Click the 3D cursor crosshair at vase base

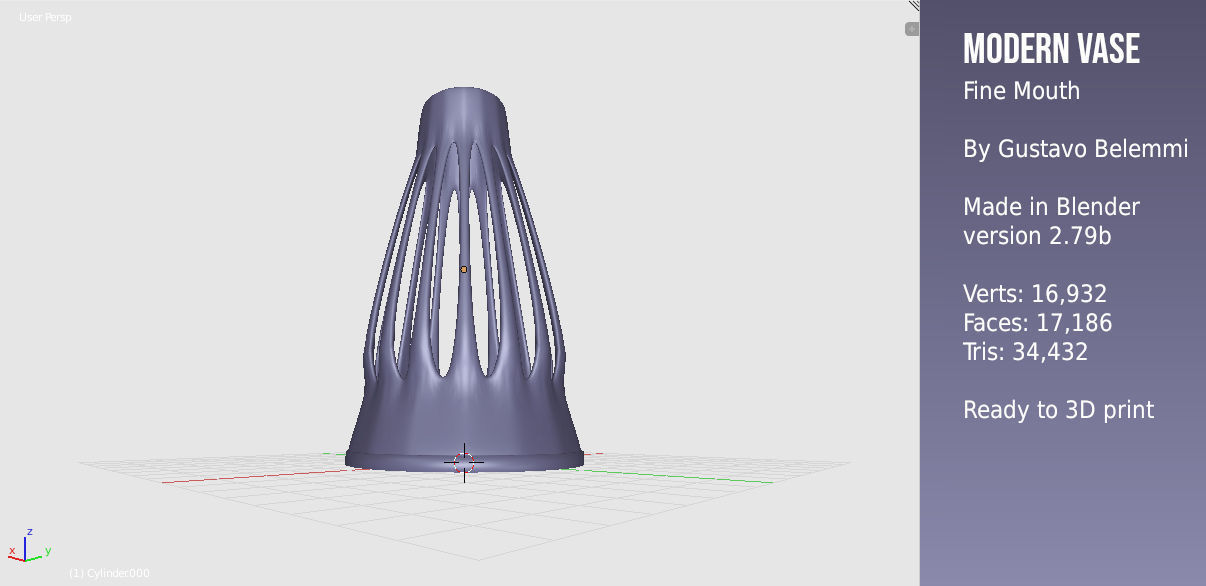[464, 462]
